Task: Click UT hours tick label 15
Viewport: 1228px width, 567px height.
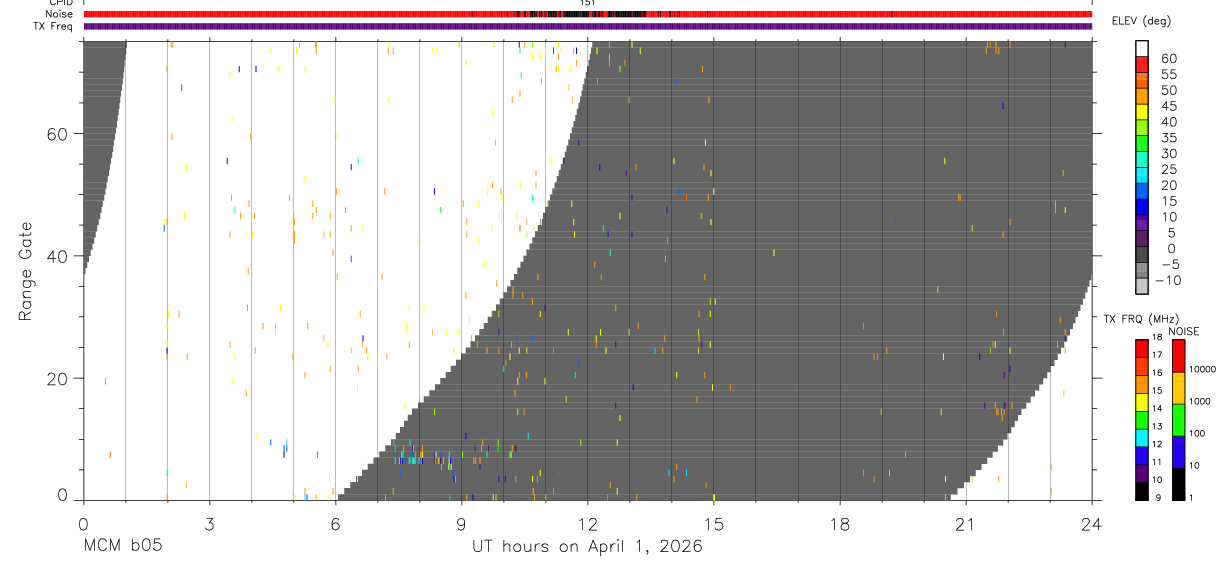Action: point(713,524)
